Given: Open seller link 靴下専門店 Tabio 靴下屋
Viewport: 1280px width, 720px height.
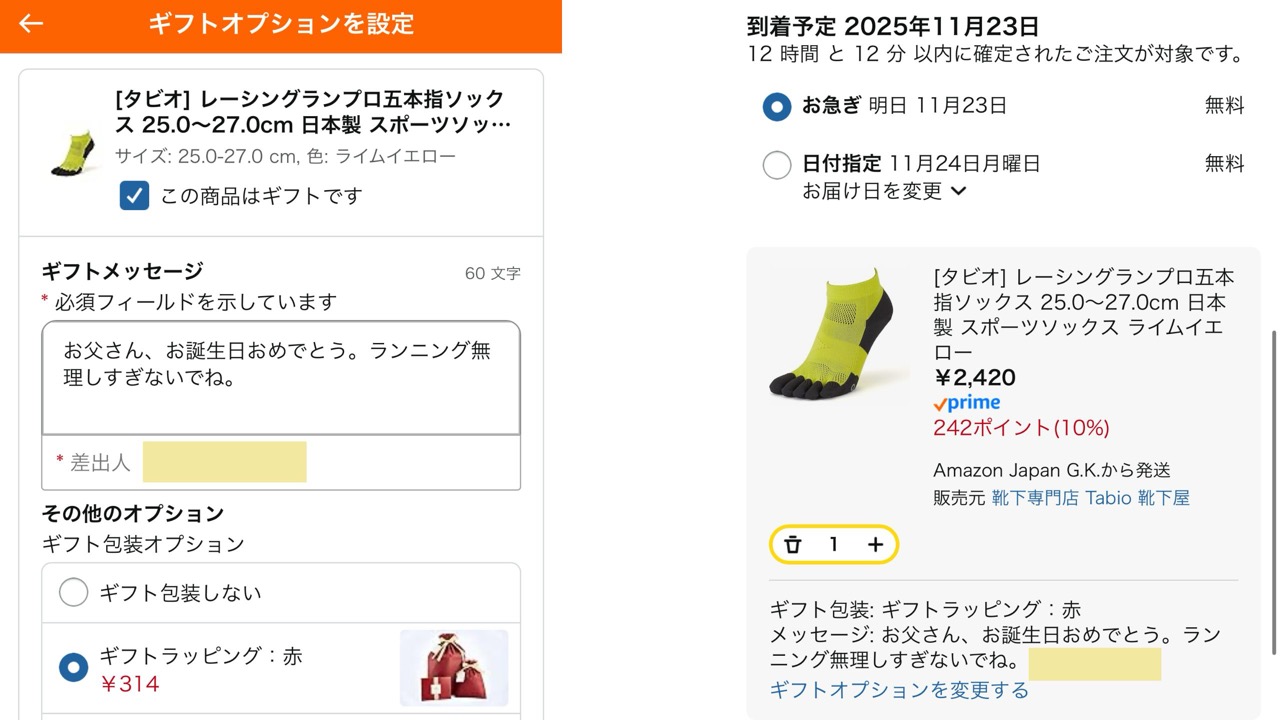Looking at the screenshot, I should 1090,498.
